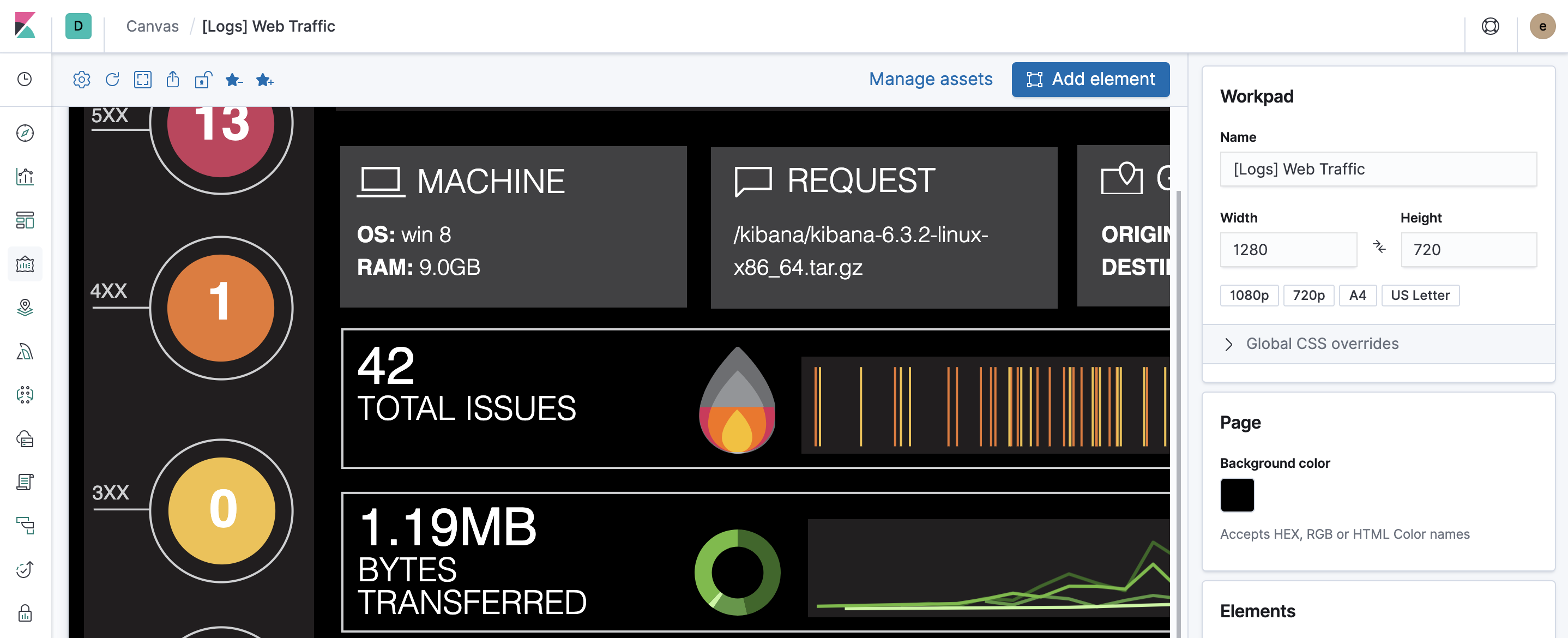Open Discover from the sidebar compass
The image size is (1568, 638).
point(25,133)
